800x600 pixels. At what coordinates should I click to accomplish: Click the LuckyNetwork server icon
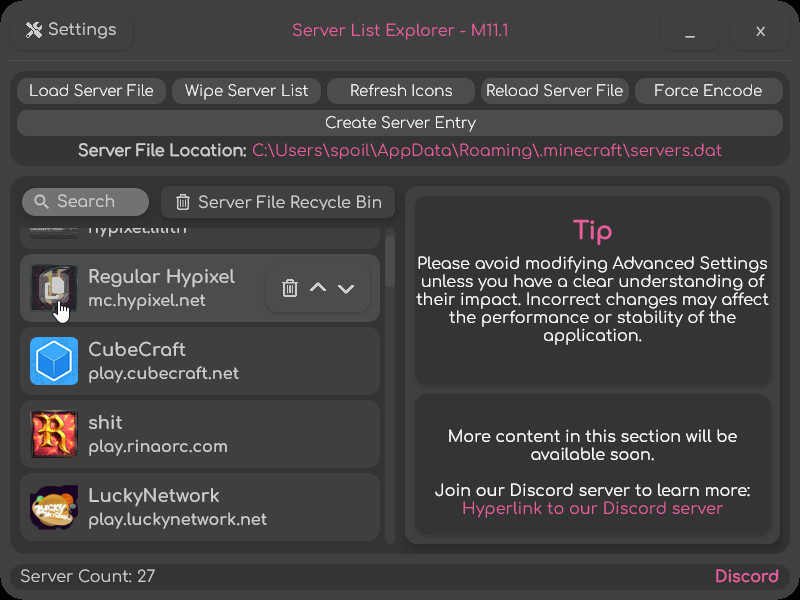pyautogui.click(x=54, y=507)
